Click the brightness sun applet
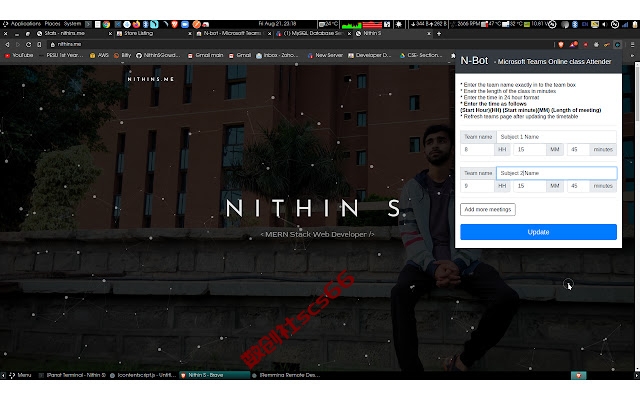The image size is (640, 400). click(x=398, y=24)
